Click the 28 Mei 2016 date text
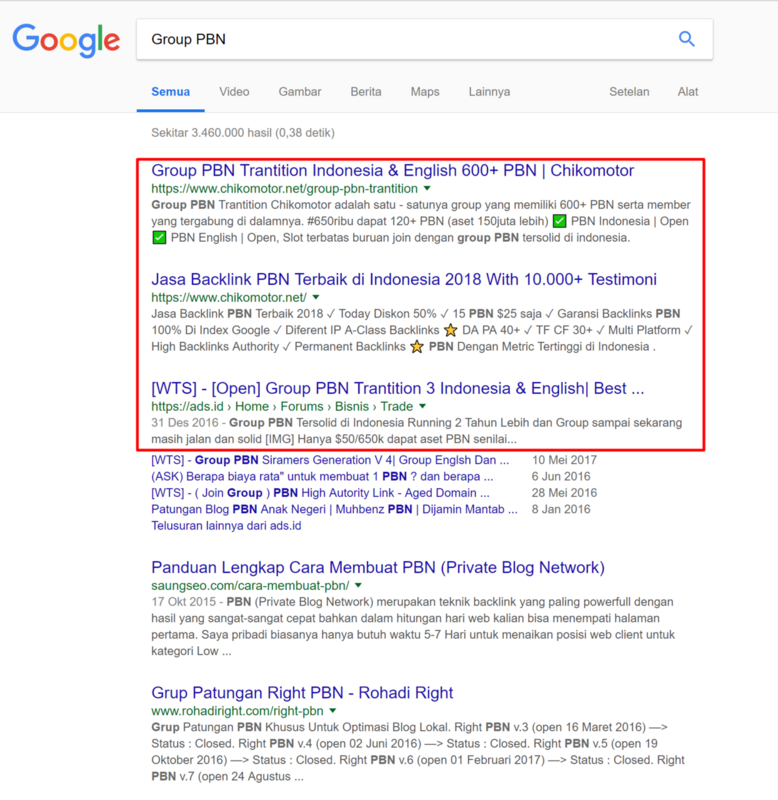Screen dimensions: 778x800 click(x=564, y=493)
